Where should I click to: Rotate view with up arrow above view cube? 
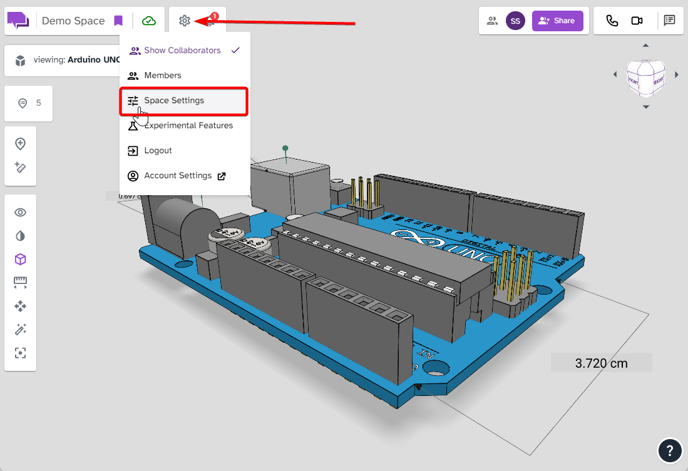coord(645,45)
